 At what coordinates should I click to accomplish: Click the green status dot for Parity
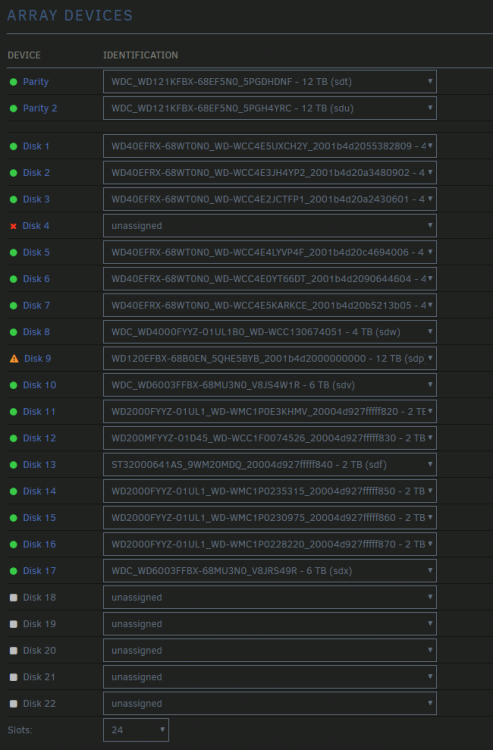click(13, 82)
